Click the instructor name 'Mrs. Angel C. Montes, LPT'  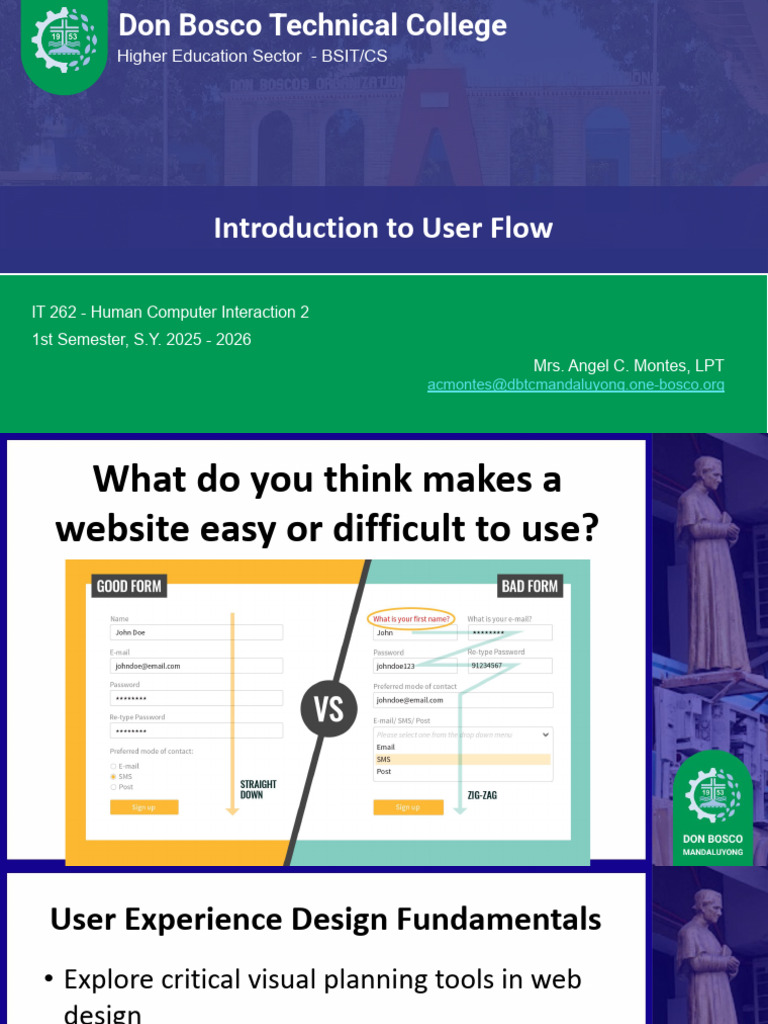pyautogui.click(x=628, y=366)
